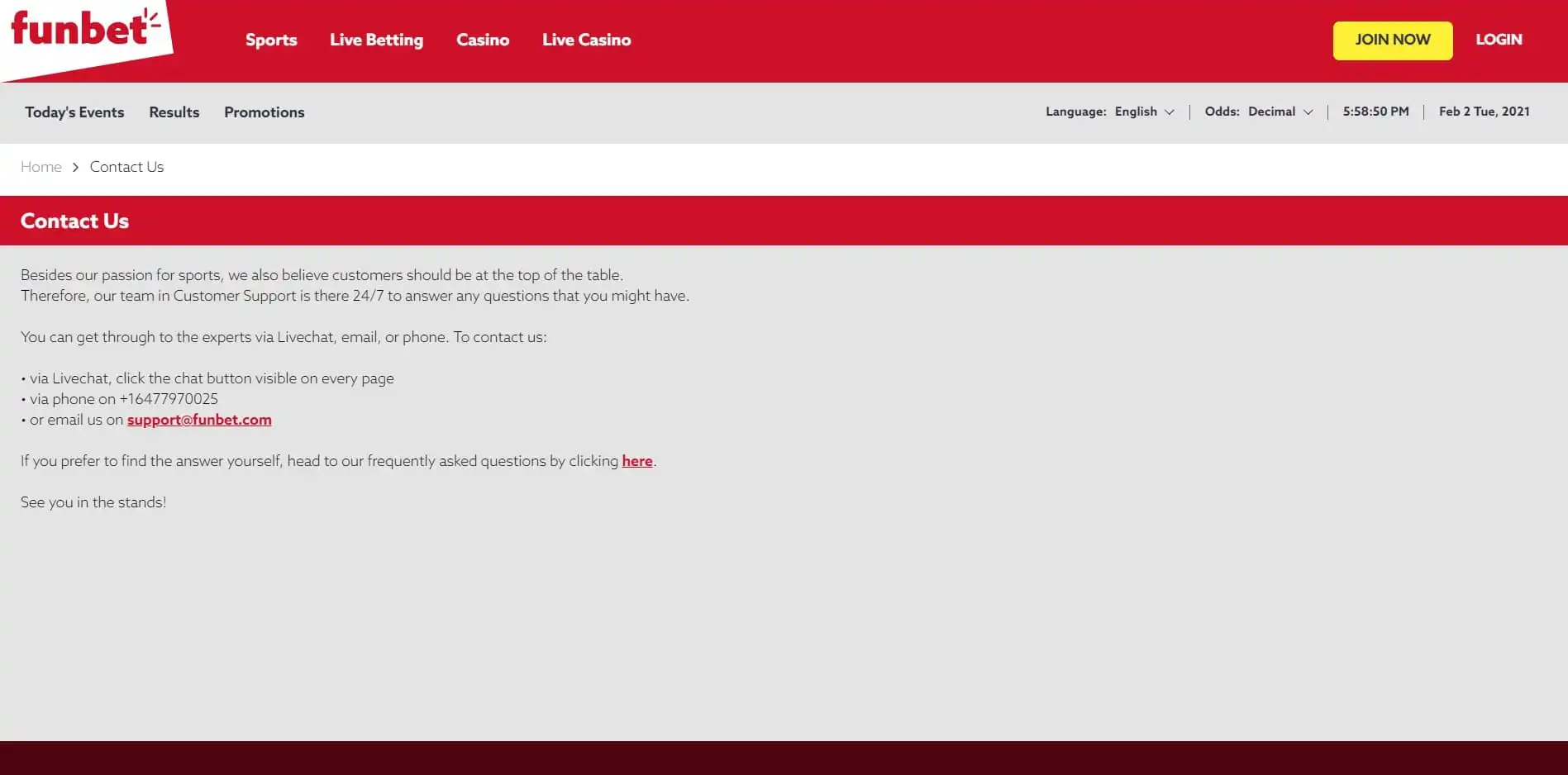
Task: Click the 5:58:50 PM clock display
Action: pos(1375,112)
